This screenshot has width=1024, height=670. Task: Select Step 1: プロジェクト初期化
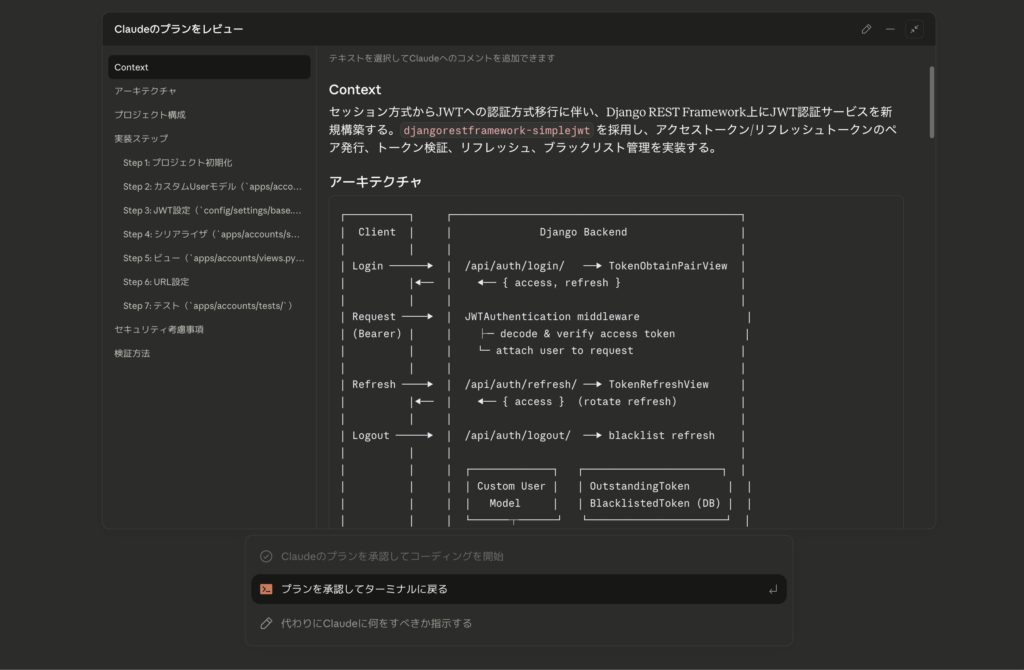[x=186, y=162]
